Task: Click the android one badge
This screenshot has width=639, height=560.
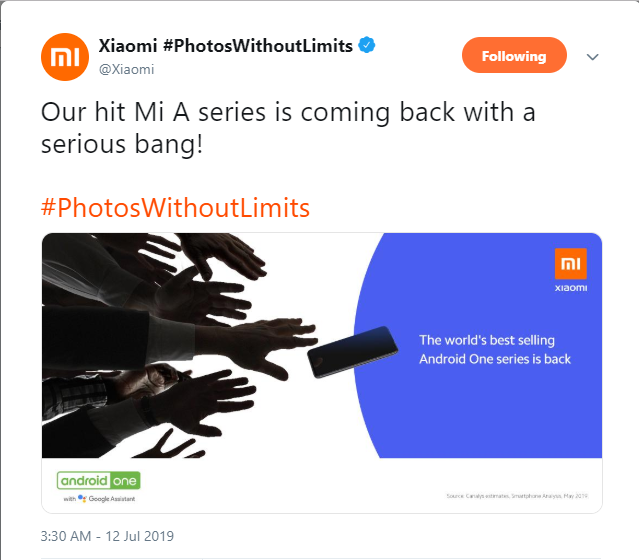Action: coord(99,481)
